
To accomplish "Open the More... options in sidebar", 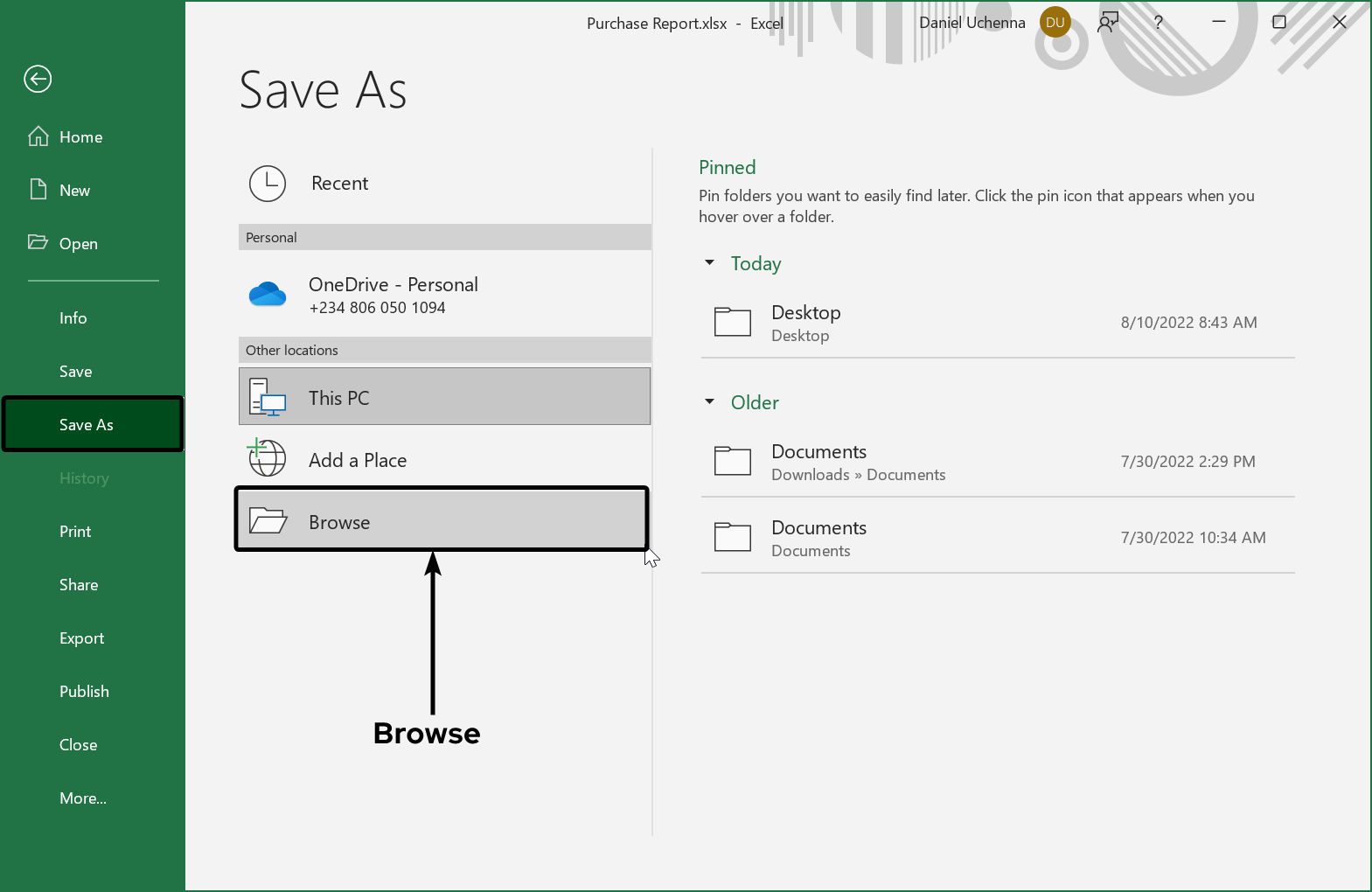I will (x=83, y=798).
